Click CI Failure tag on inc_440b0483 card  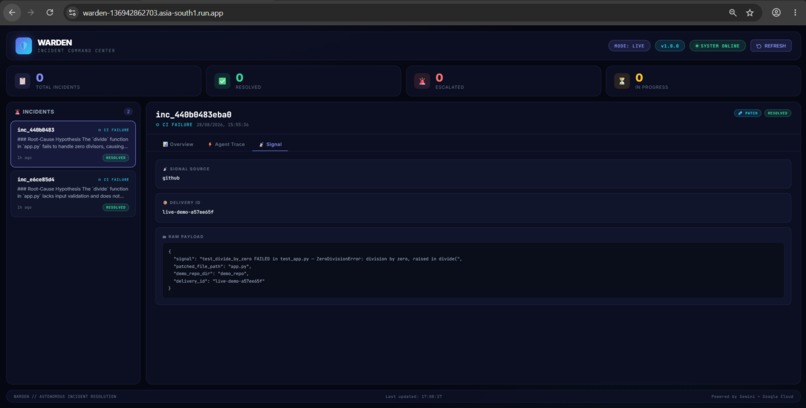114,130
